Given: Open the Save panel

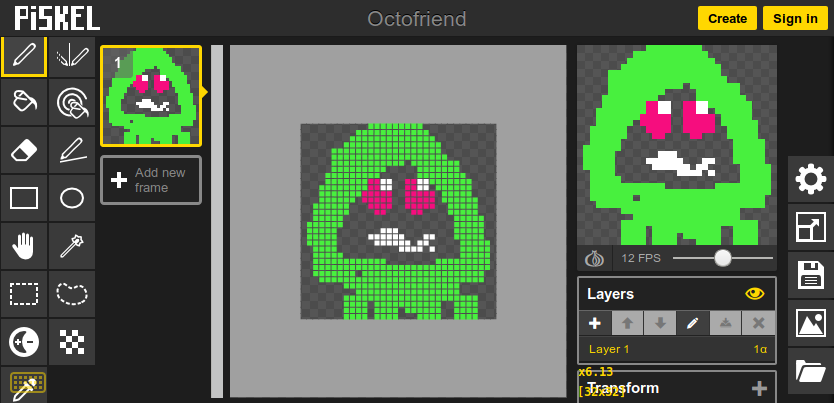Looking at the screenshot, I should click(x=810, y=275).
